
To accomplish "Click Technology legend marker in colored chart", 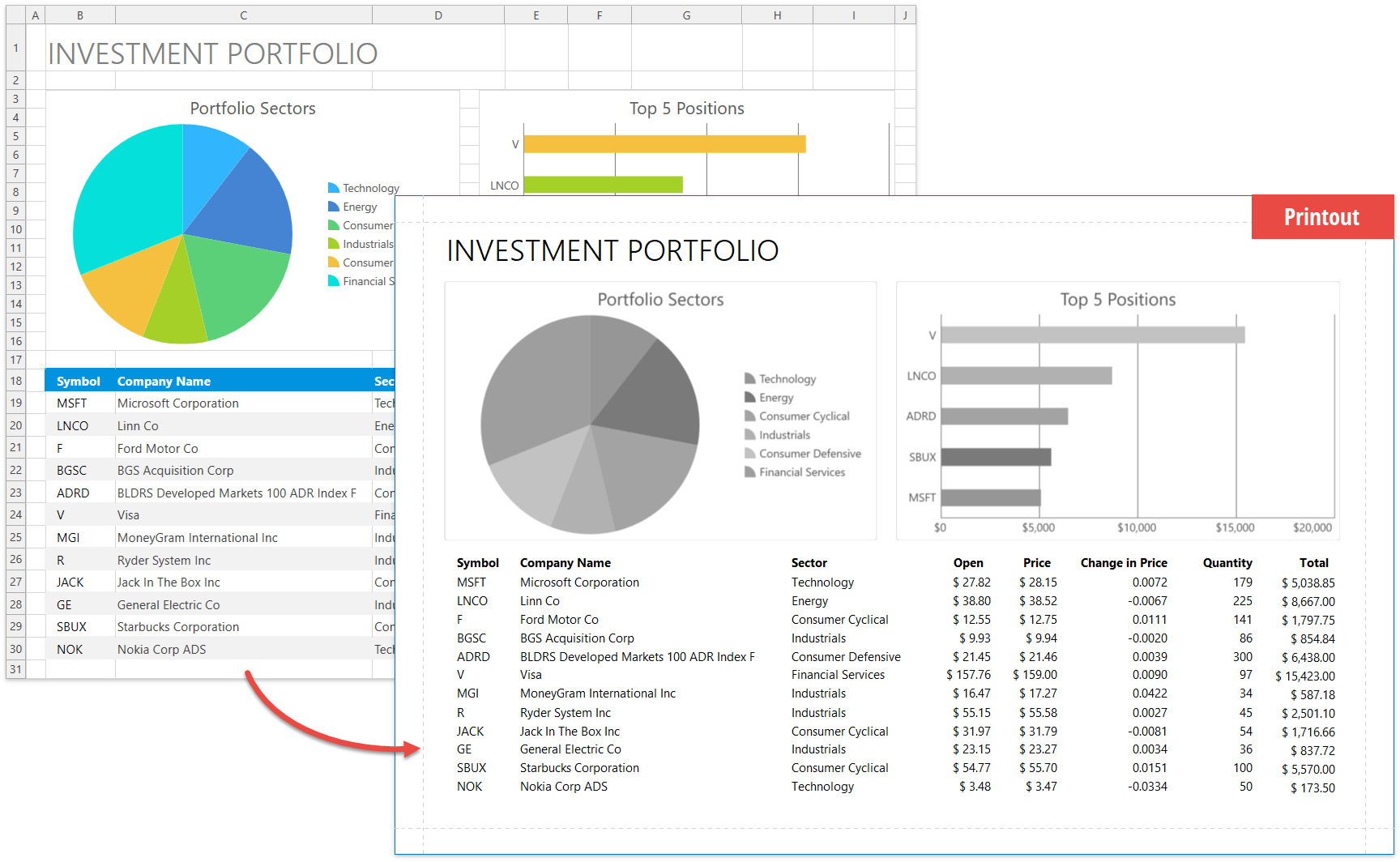I will coord(333,188).
